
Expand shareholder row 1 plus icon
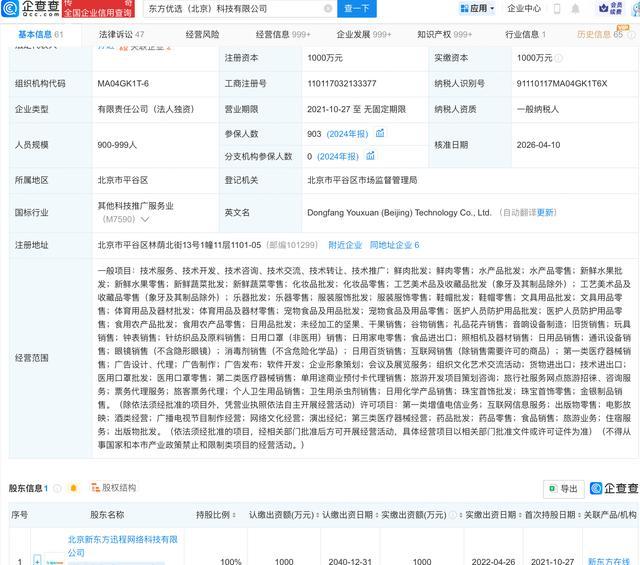click(x=37, y=561)
